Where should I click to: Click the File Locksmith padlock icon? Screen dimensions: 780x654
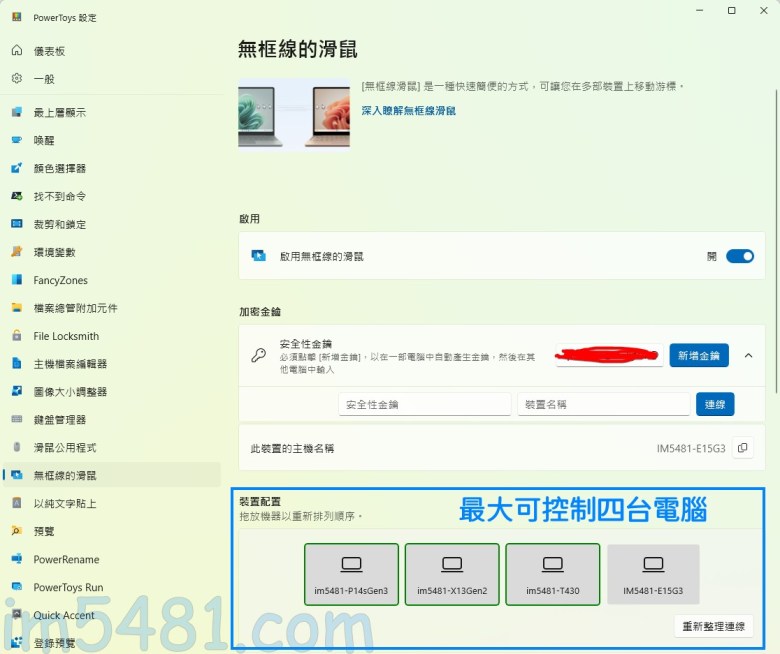point(17,335)
